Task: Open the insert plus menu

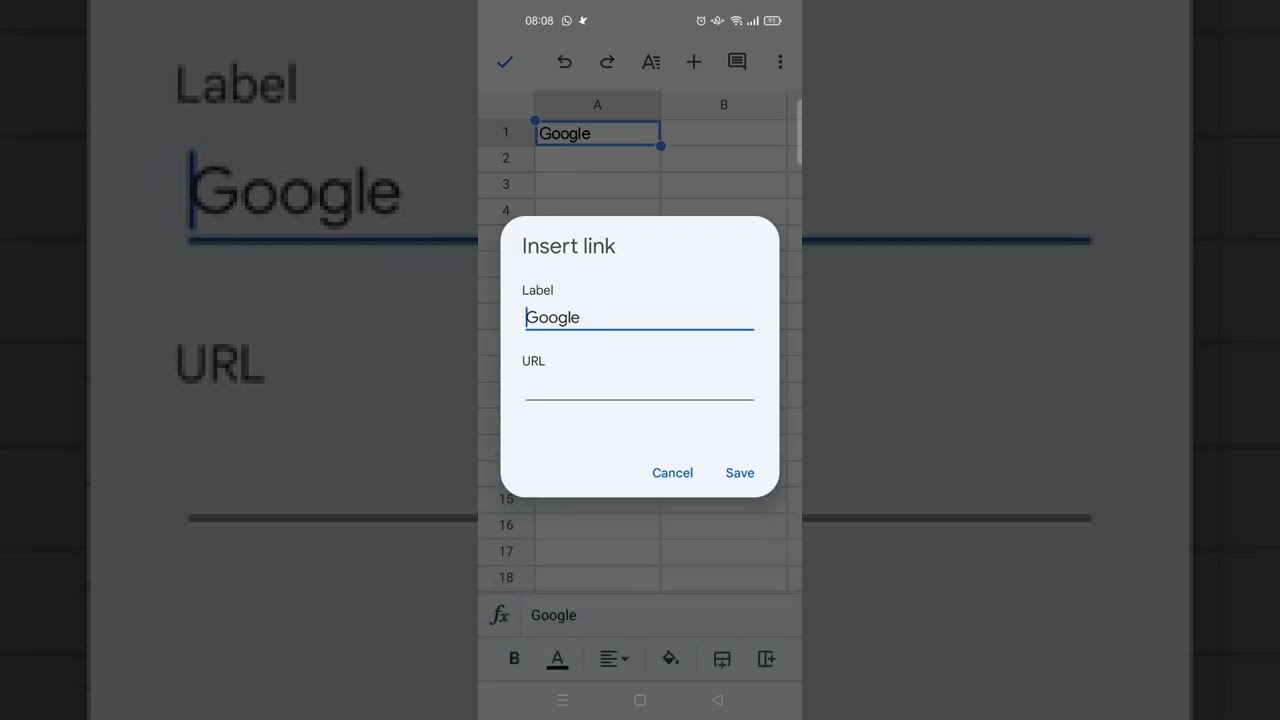Action: (x=693, y=62)
